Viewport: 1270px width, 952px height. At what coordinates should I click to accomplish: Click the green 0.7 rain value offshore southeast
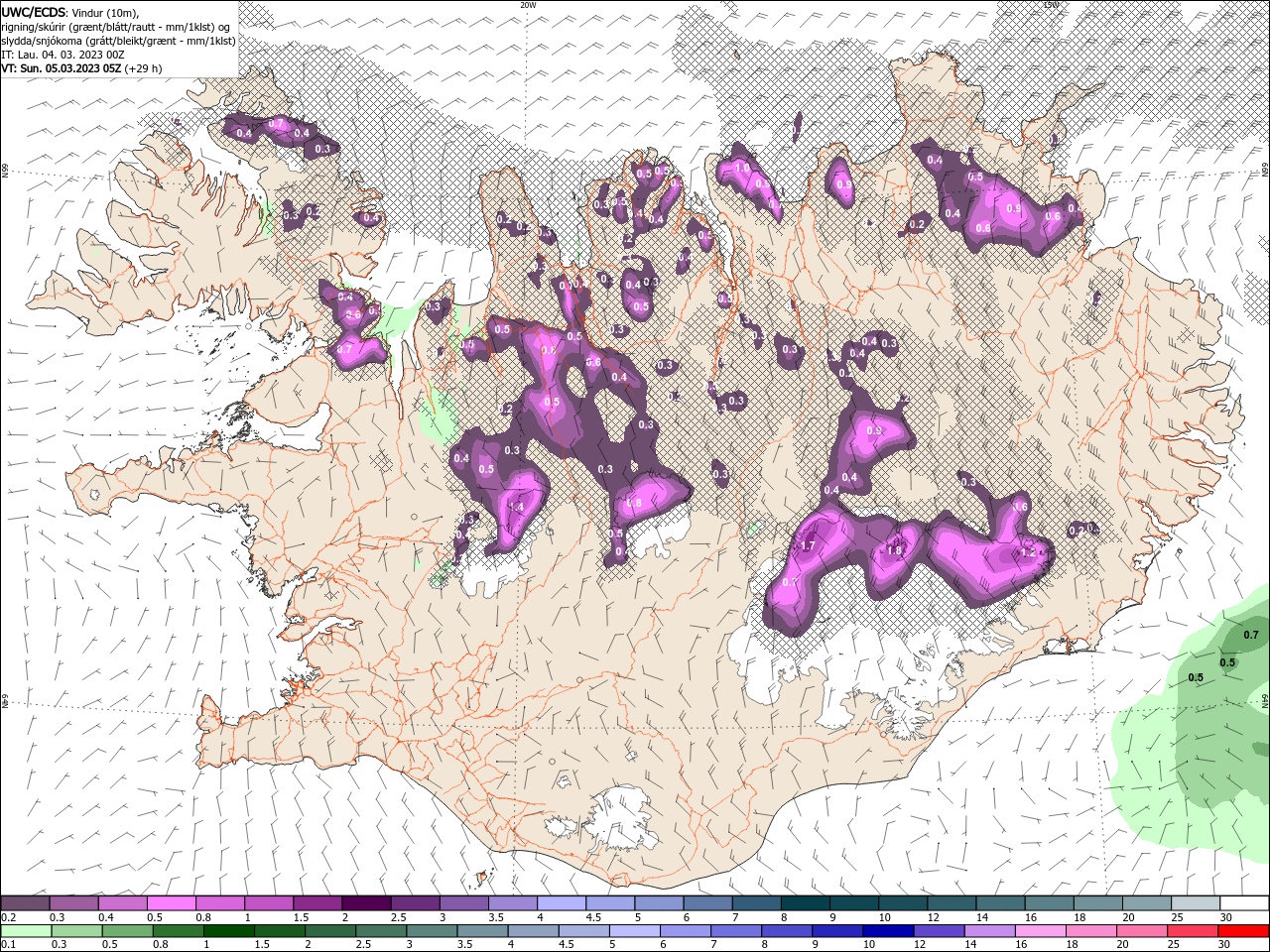(1251, 635)
